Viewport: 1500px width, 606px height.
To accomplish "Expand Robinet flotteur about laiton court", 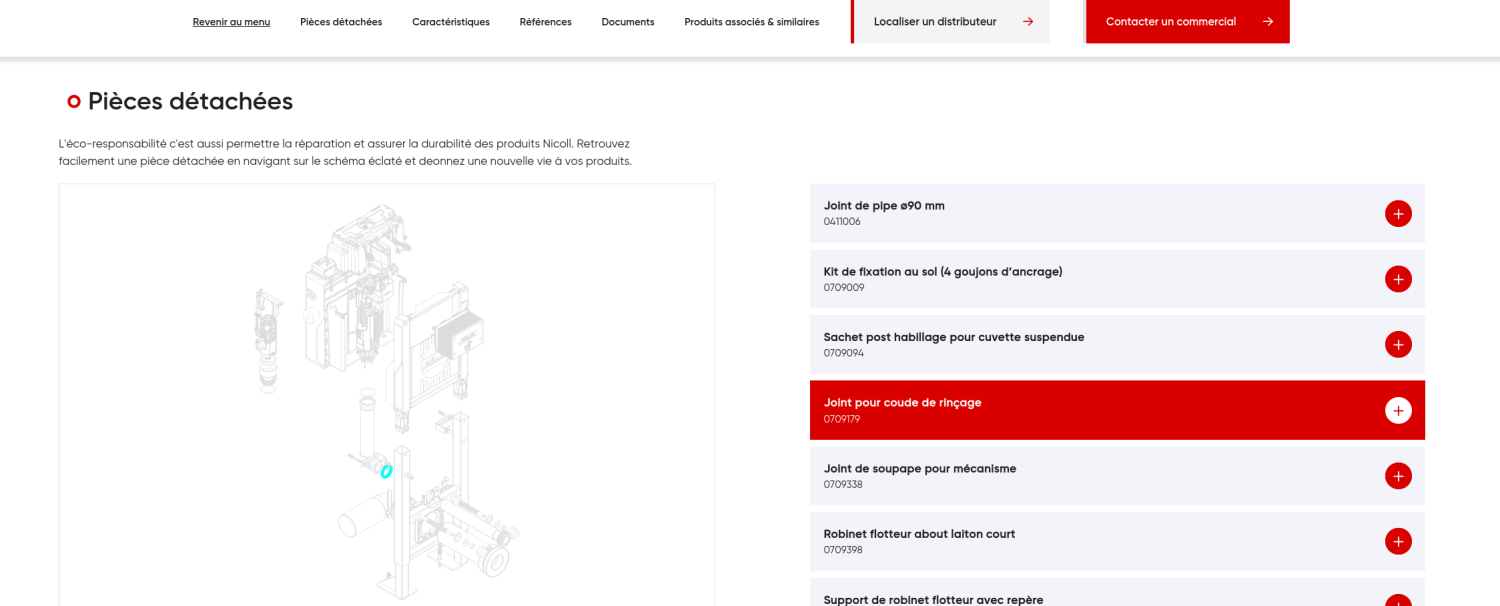I will pos(1398,541).
